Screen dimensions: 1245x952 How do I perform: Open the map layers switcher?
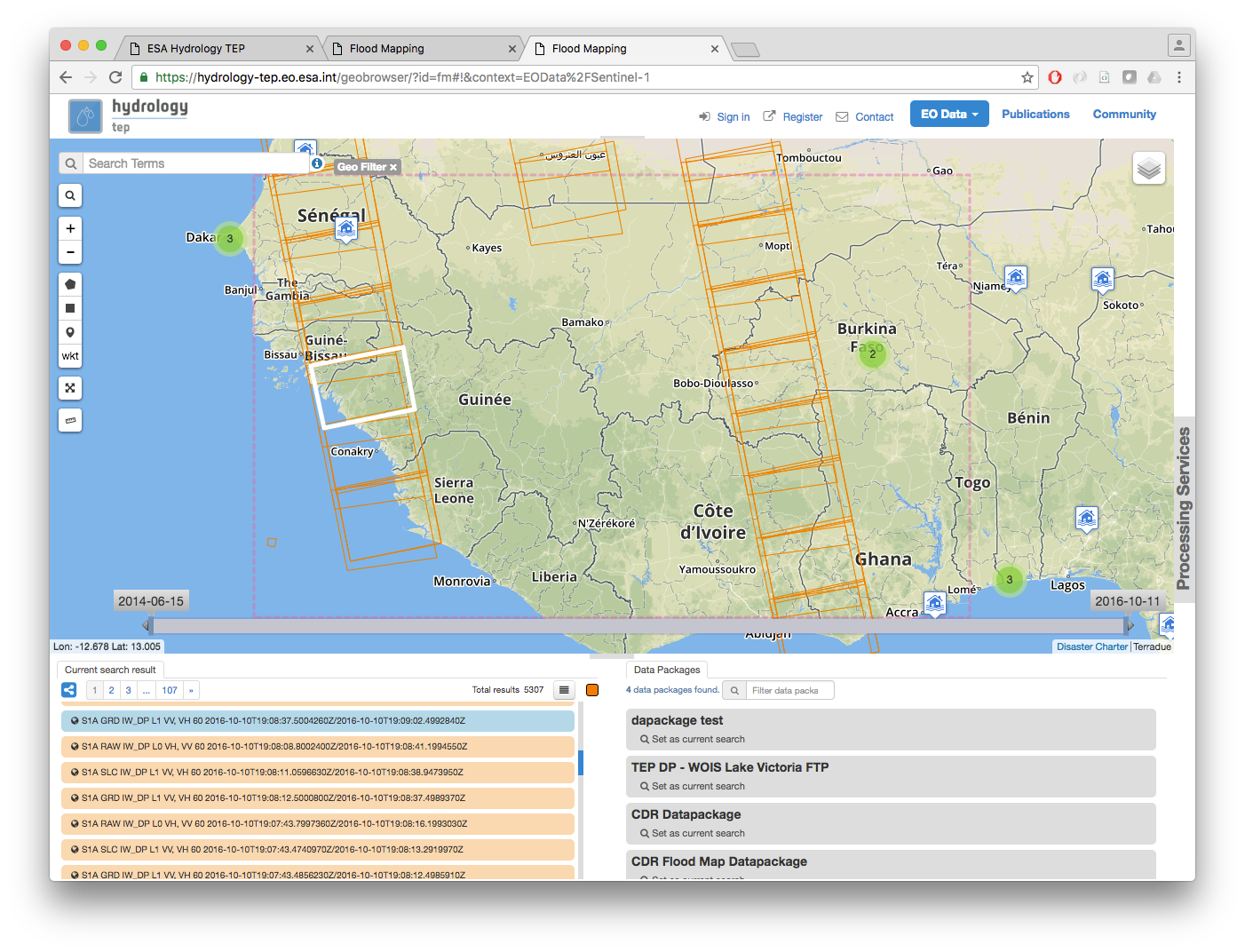click(x=1149, y=168)
